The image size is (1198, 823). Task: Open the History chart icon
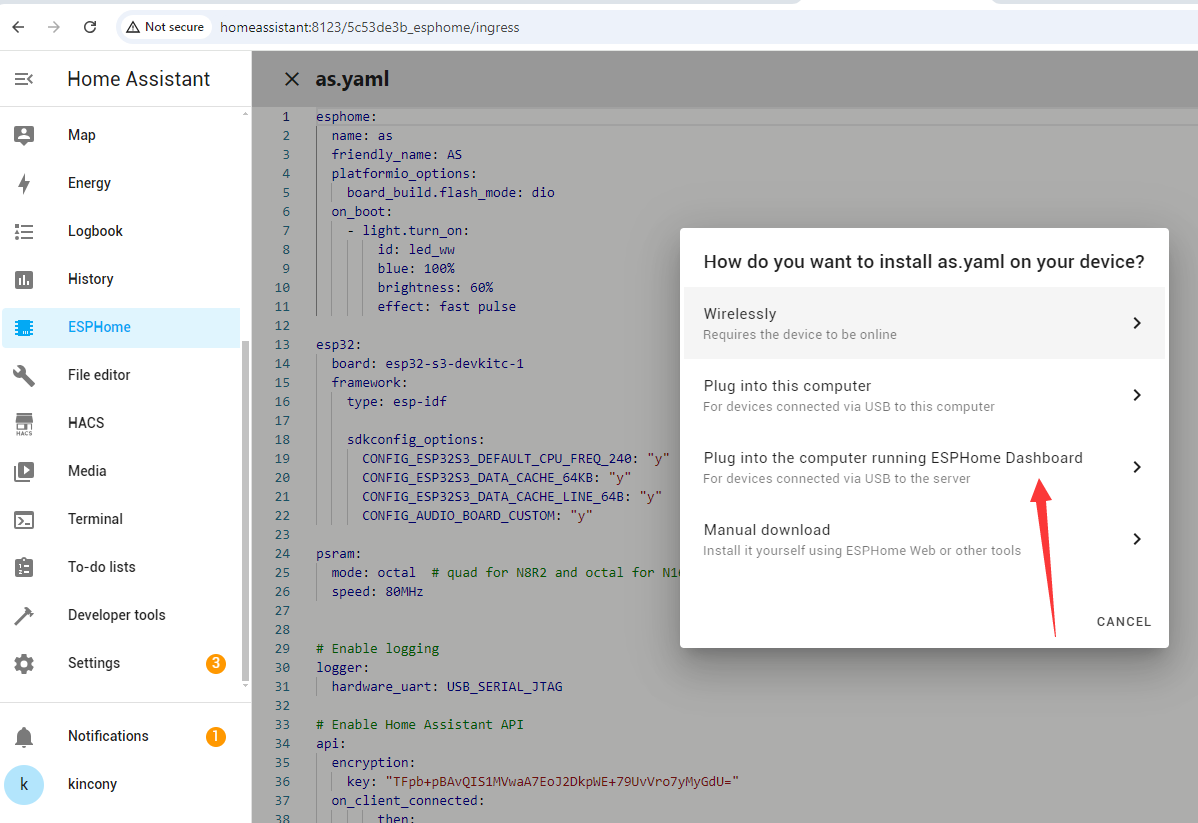24,279
